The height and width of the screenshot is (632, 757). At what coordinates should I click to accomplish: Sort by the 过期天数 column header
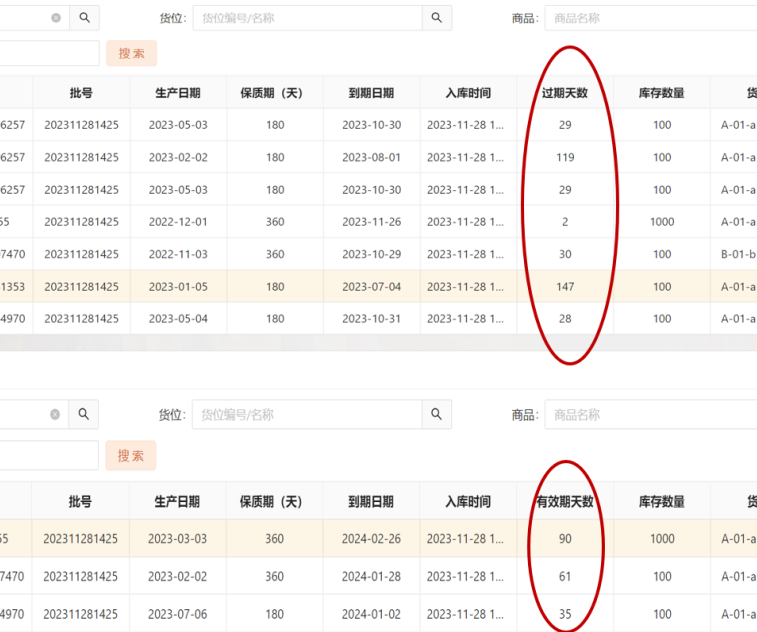(x=565, y=93)
